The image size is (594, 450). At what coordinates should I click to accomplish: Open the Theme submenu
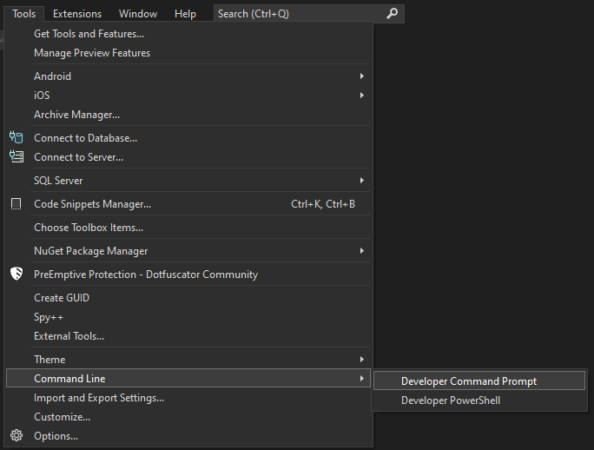click(188, 359)
